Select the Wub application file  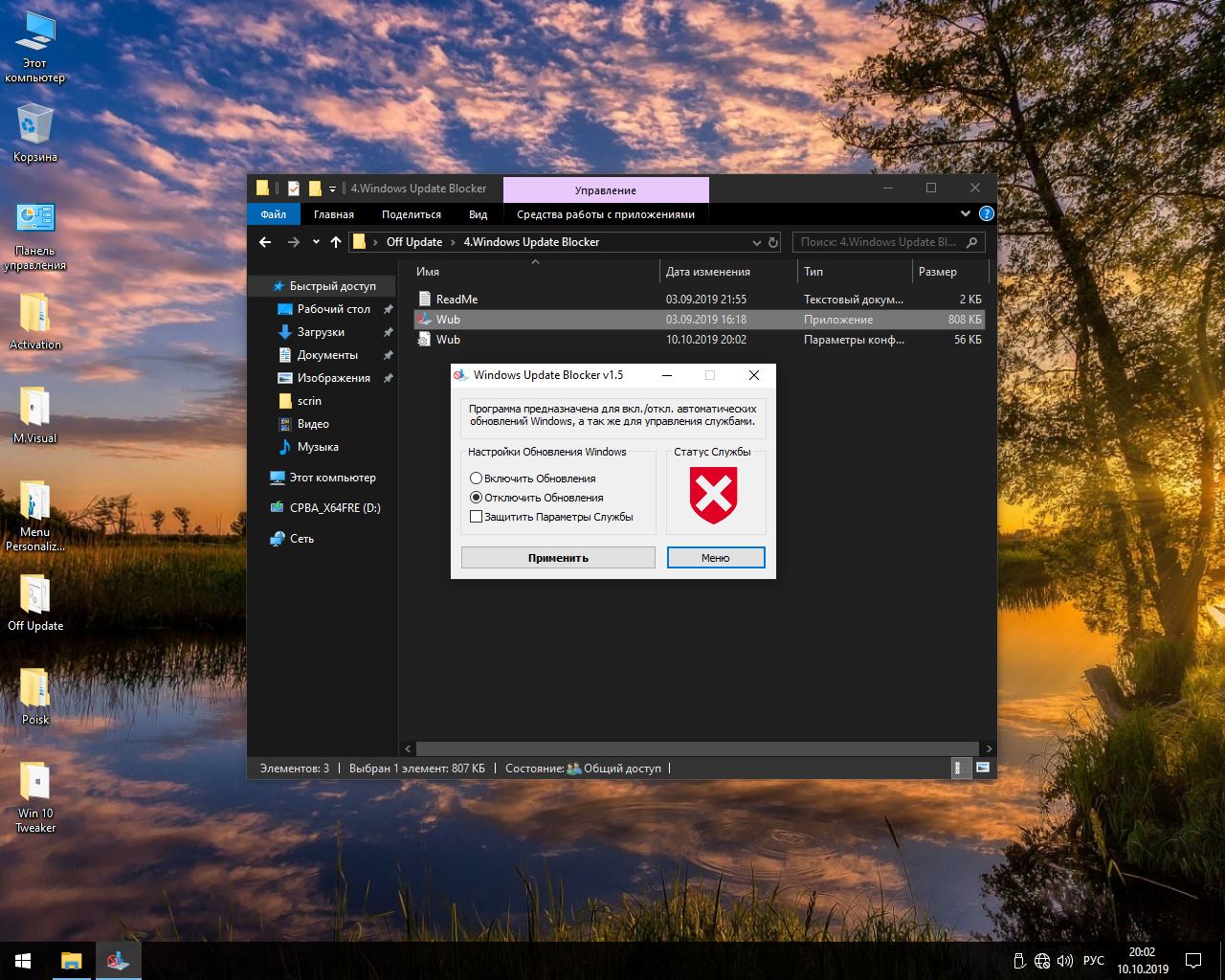699,320
